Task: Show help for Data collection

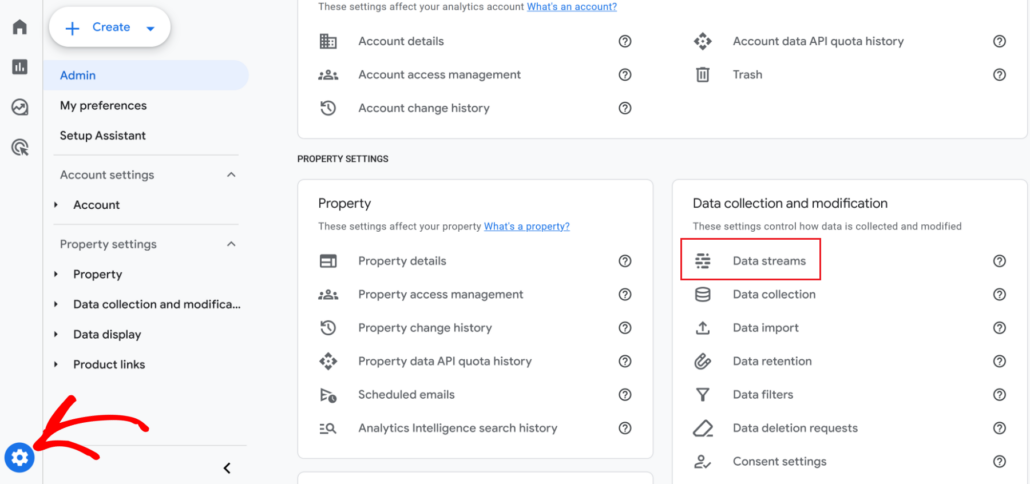Action: (x=999, y=295)
